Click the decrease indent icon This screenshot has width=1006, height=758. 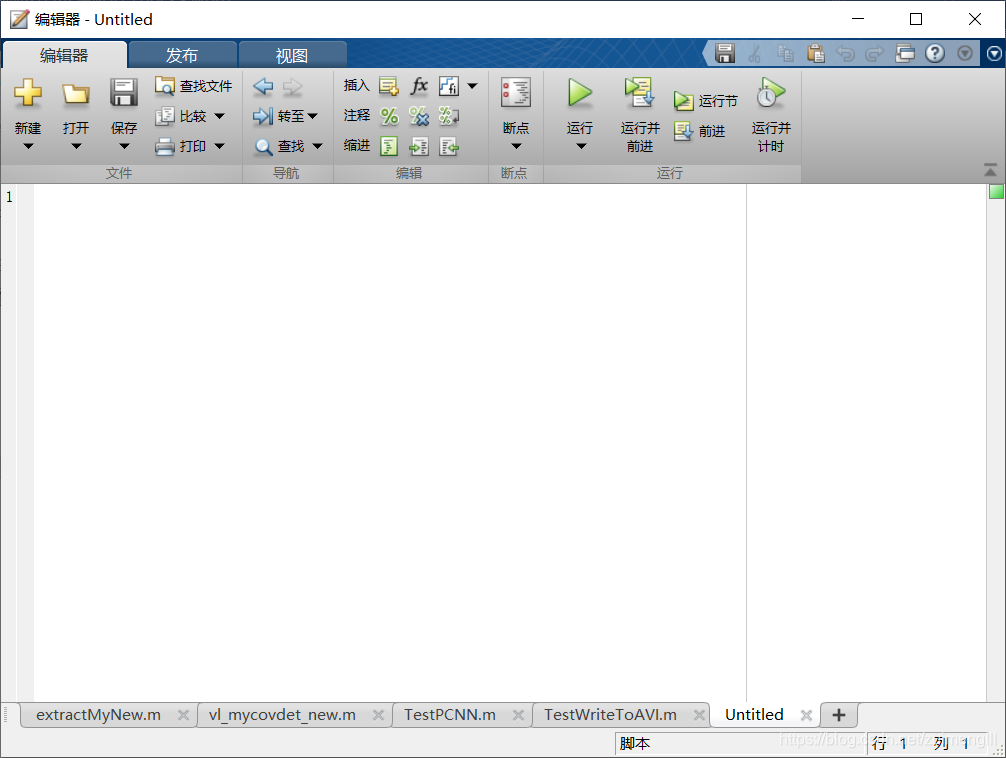click(448, 146)
